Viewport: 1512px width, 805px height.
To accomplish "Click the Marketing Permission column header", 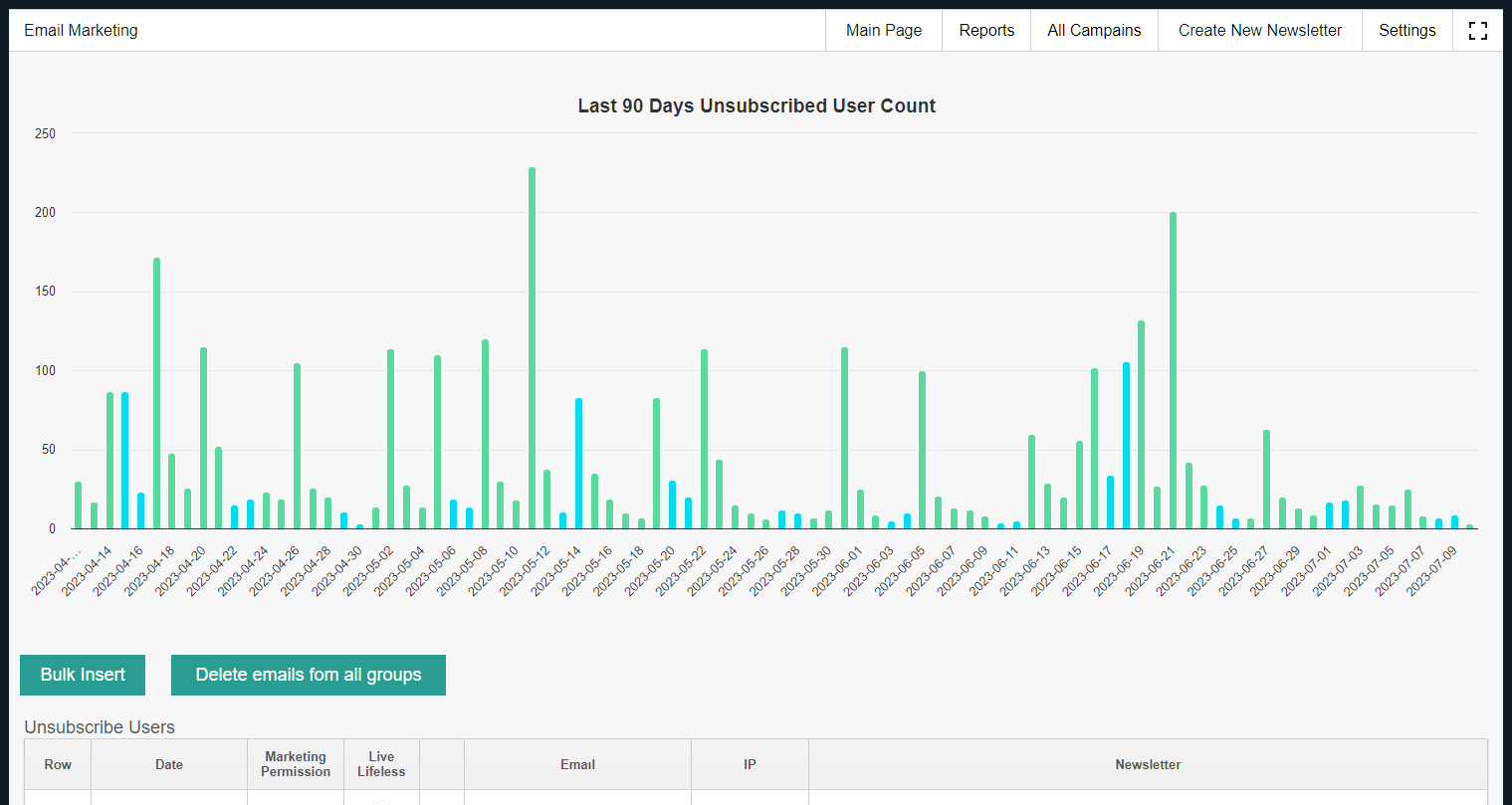I will point(296,764).
